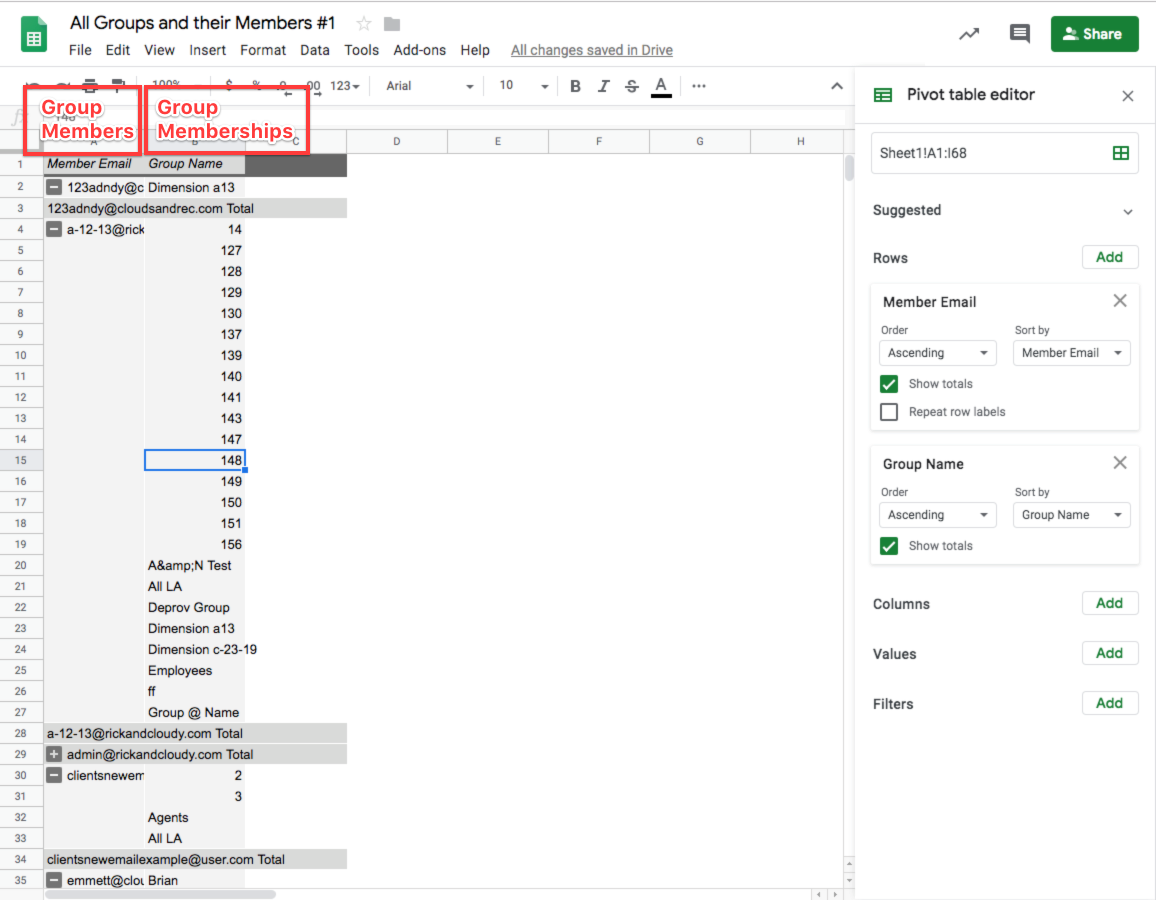Open the Data menu
This screenshot has width=1156, height=900.
[315, 50]
